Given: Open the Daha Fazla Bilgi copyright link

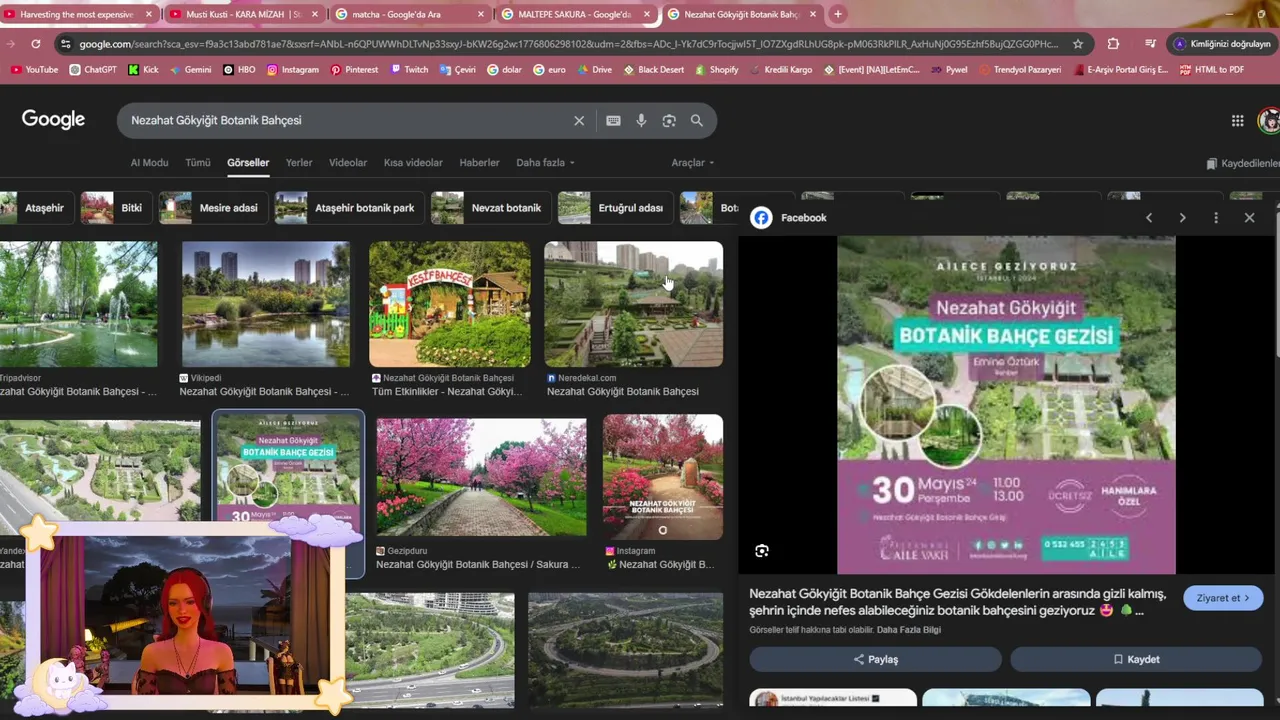Looking at the screenshot, I should (909, 630).
